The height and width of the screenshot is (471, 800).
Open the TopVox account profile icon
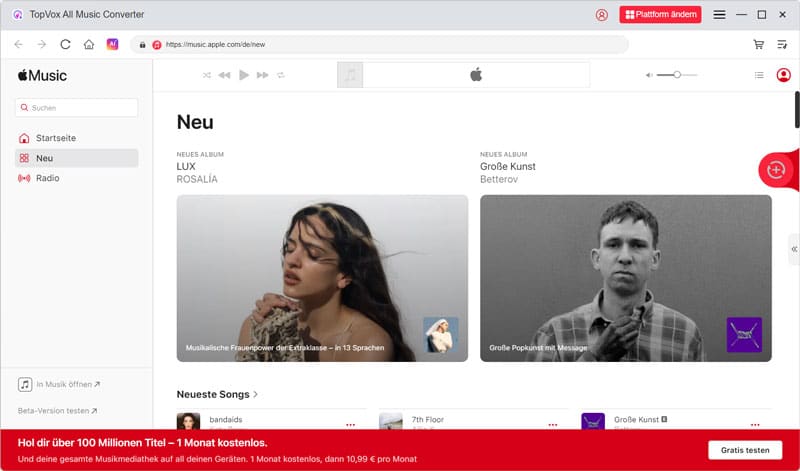coord(602,15)
